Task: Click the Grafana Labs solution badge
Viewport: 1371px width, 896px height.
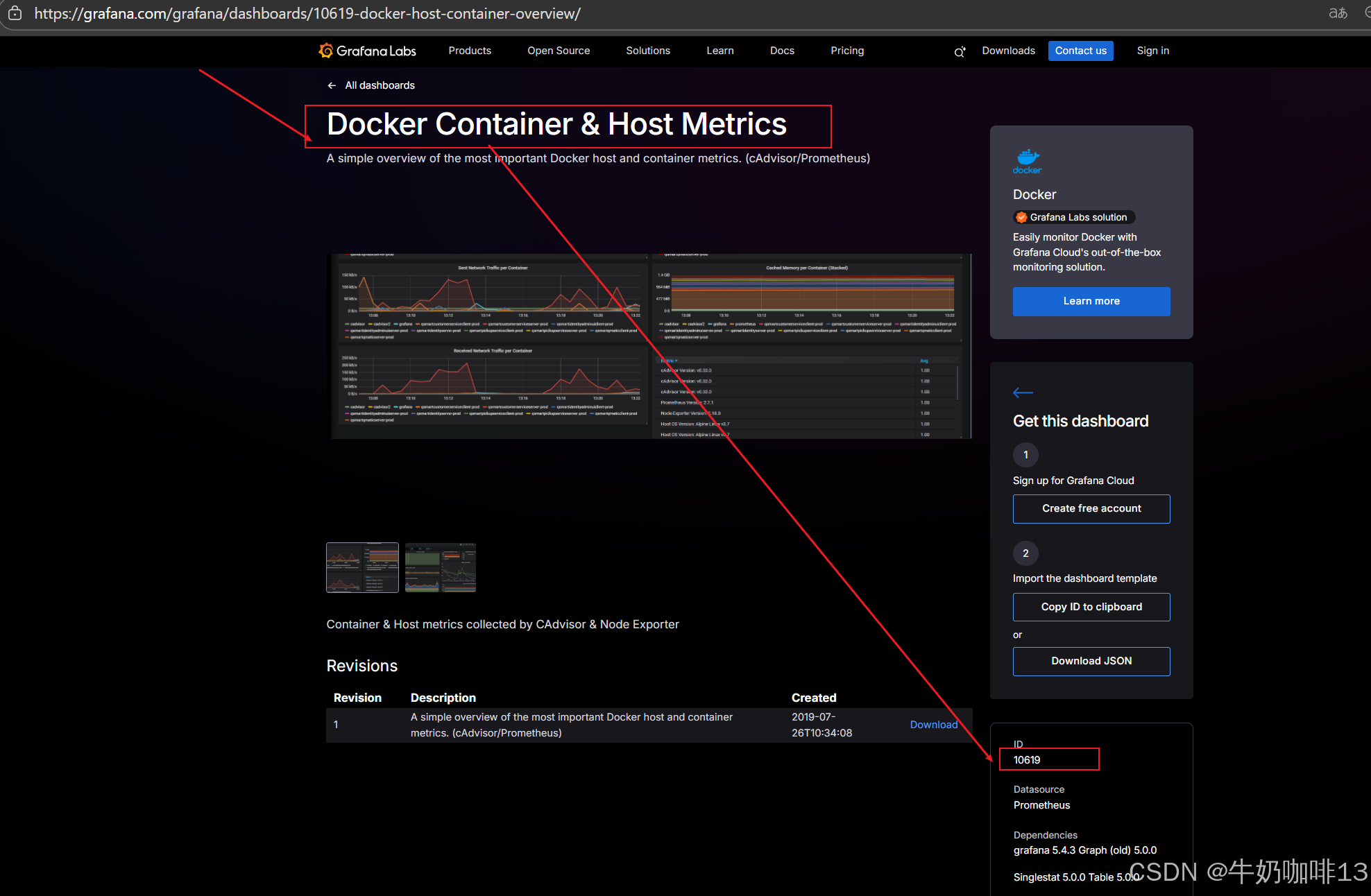Action: [x=1073, y=217]
